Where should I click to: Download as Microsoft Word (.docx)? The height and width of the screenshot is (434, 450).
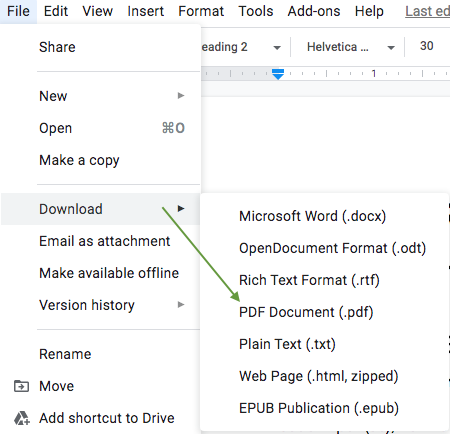324,216
